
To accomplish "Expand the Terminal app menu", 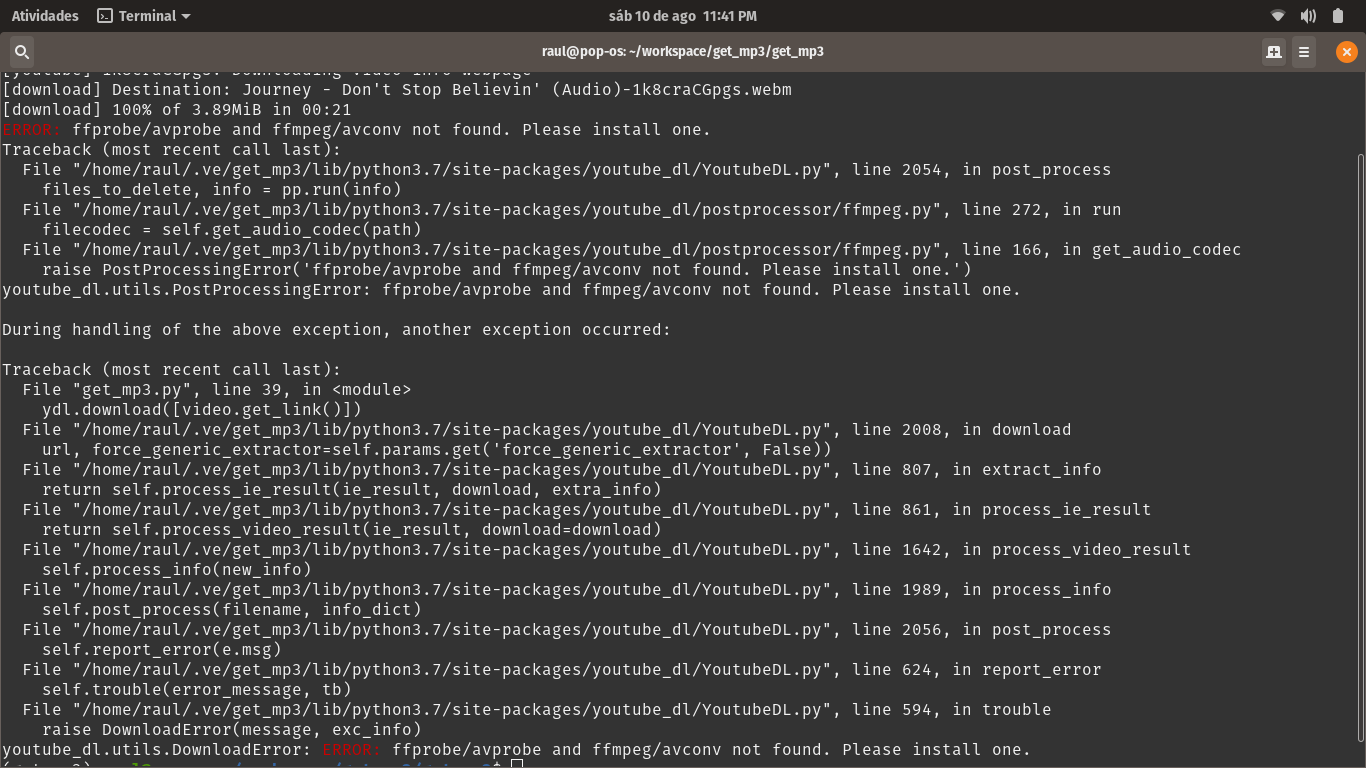I will click(x=144, y=16).
